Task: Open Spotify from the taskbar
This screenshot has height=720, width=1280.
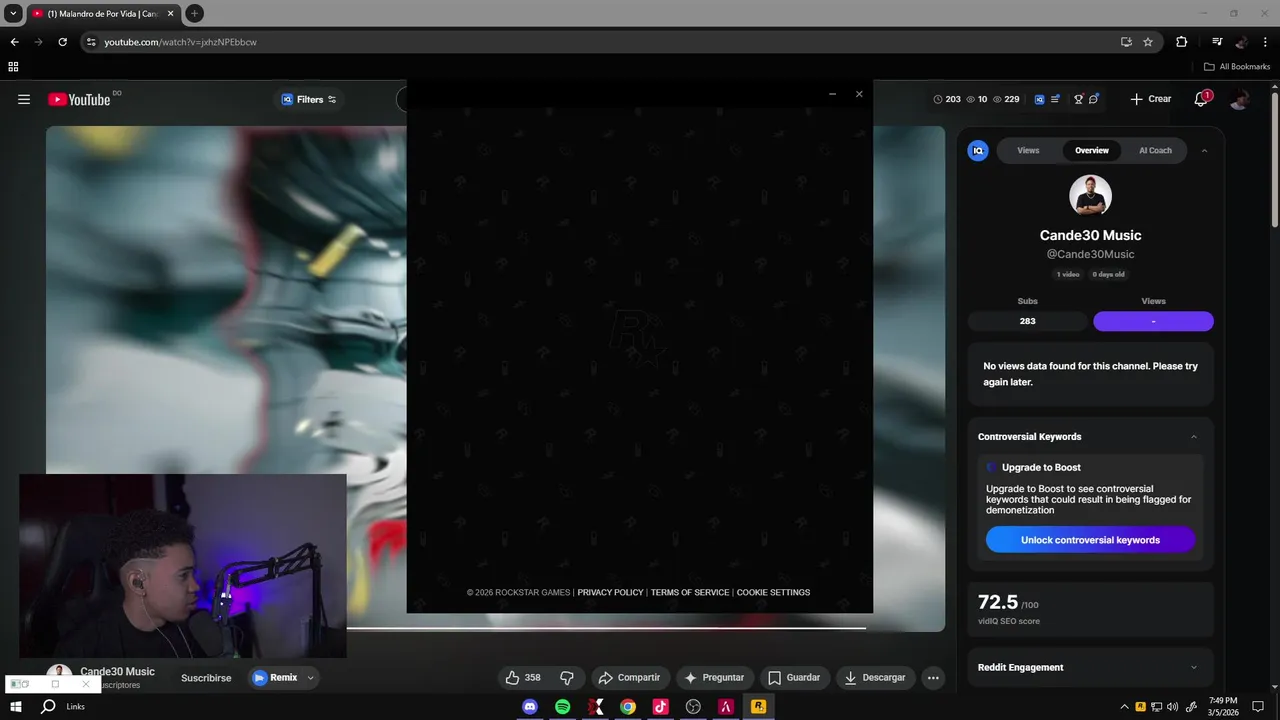Action: pyautogui.click(x=563, y=706)
